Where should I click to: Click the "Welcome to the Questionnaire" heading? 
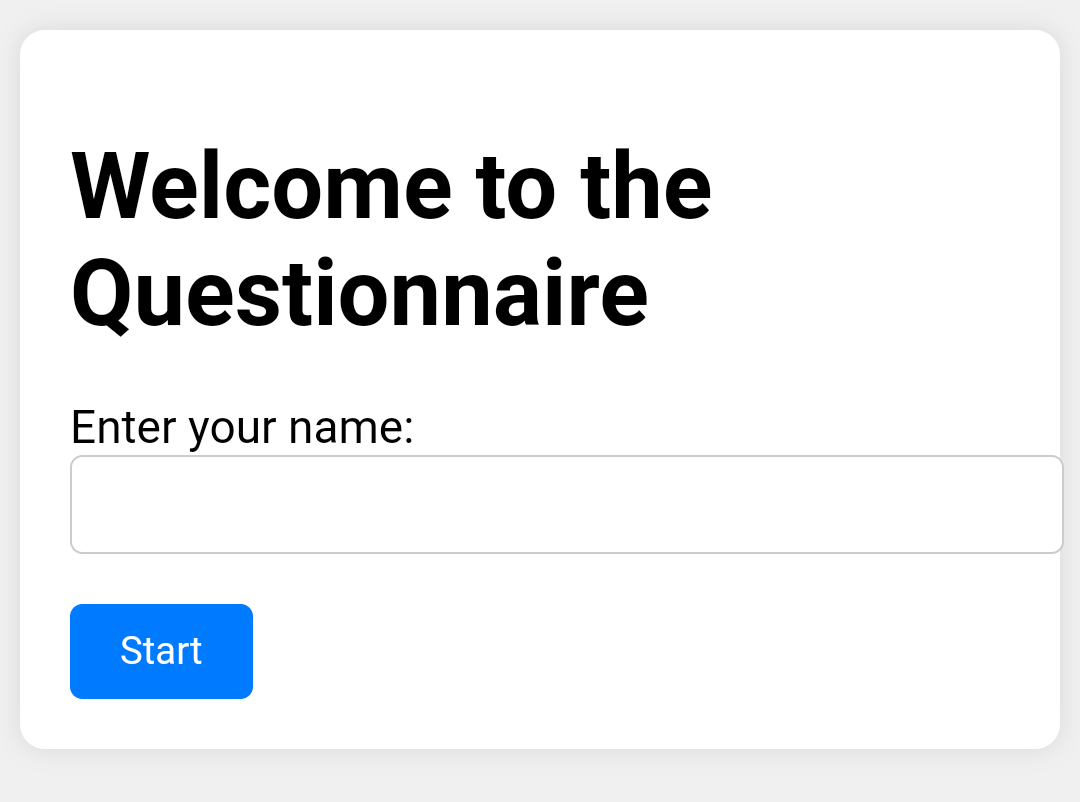391,240
